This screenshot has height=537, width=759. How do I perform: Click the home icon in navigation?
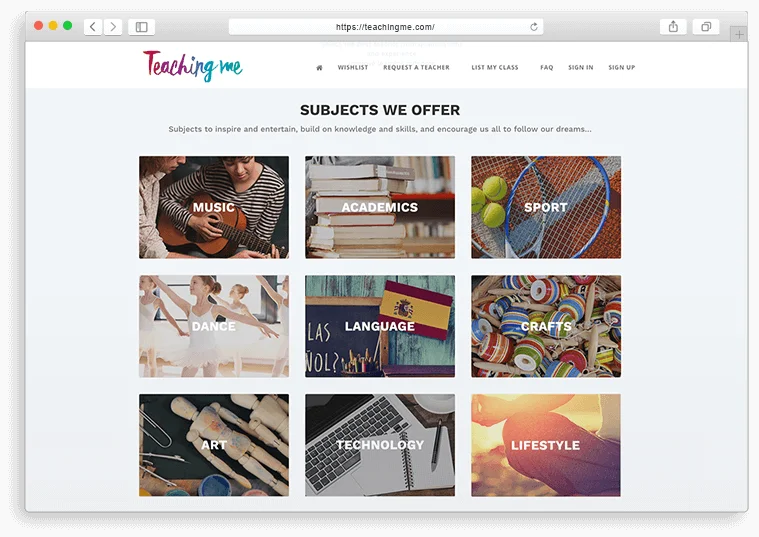(x=319, y=68)
